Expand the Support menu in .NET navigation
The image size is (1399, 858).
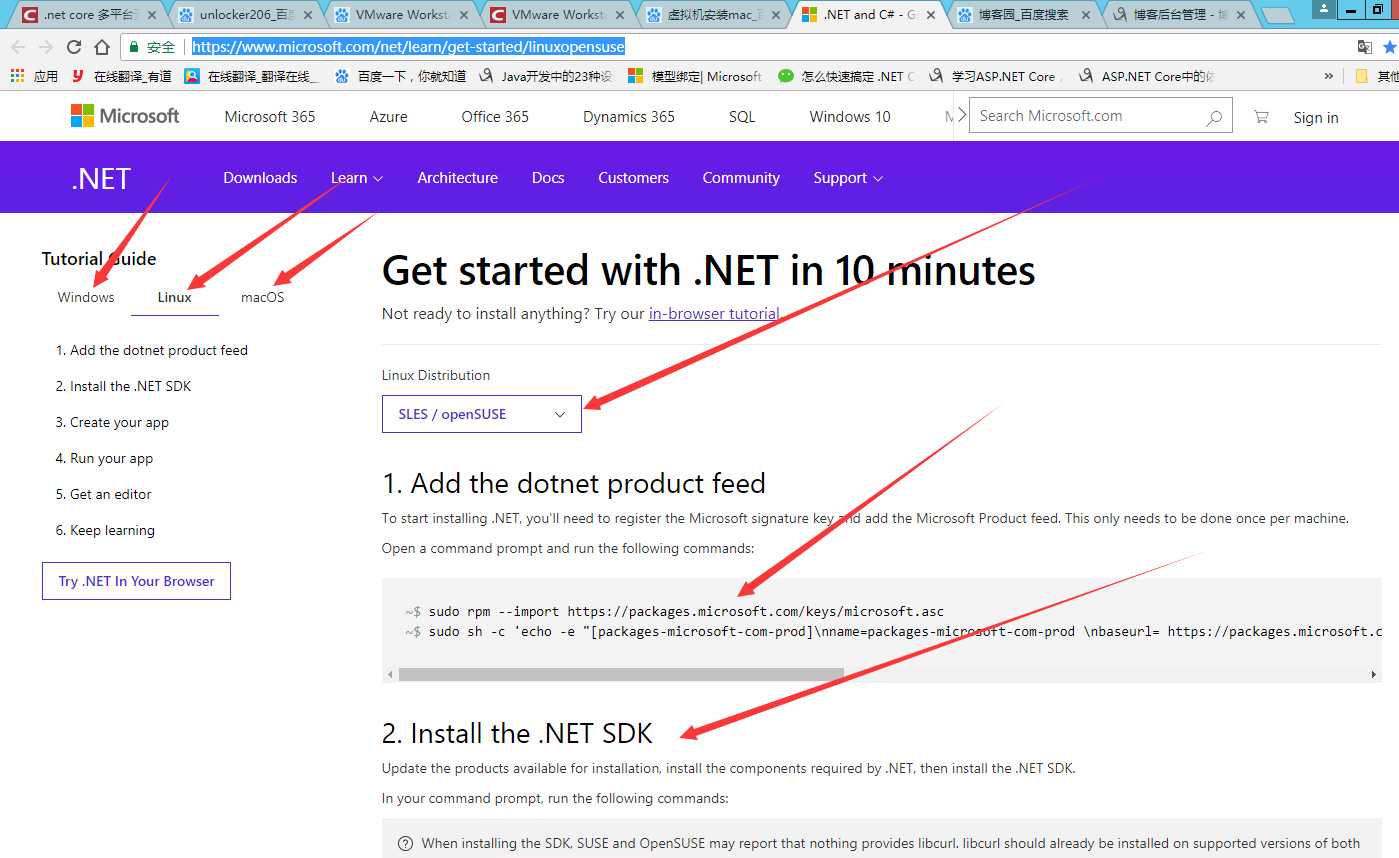pyautogui.click(x=848, y=178)
